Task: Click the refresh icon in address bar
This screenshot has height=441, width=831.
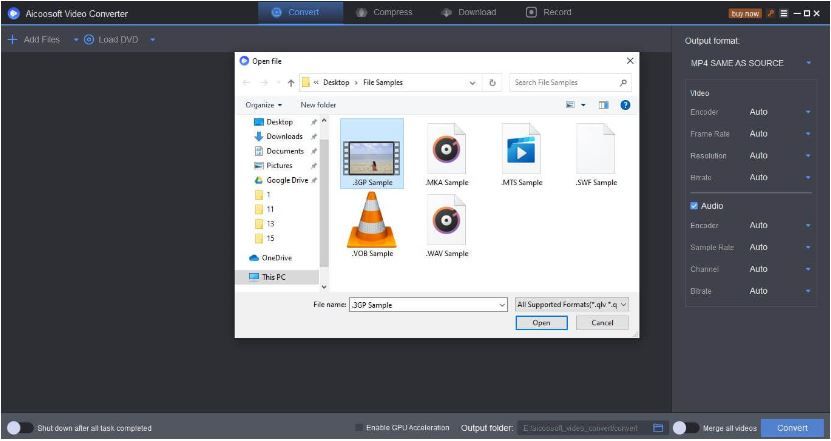Action: [493, 83]
